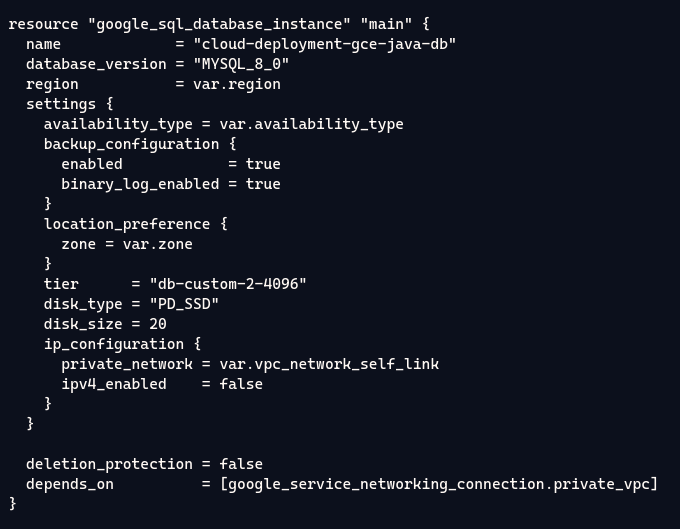This screenshot has width=680, height=529.
Task: Click the deletion_protection key
Action: coord(108,464)
